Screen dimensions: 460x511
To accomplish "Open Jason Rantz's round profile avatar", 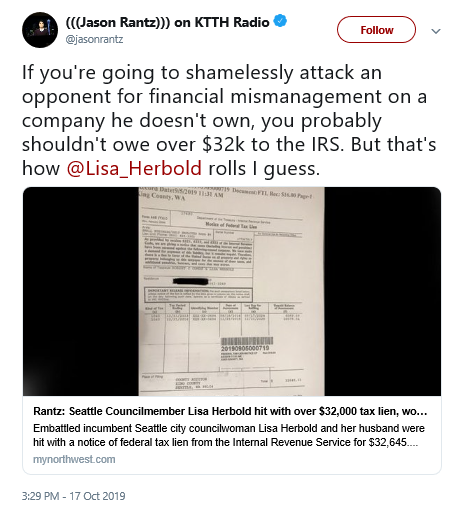I will (x=40, y=30).
